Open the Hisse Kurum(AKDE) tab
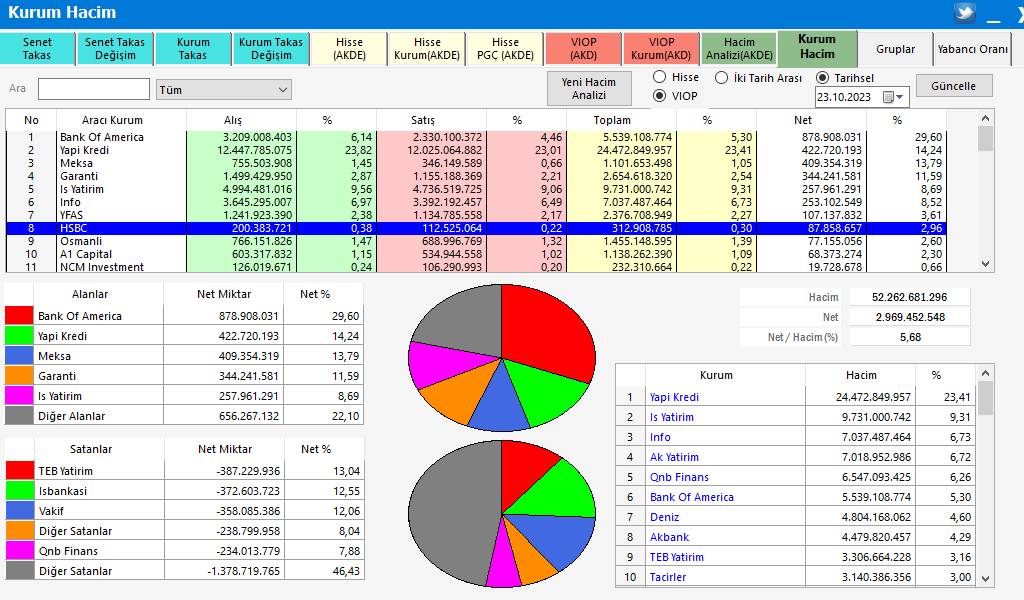The height and width of the screenshot is (600, 1024). (427, 49)
